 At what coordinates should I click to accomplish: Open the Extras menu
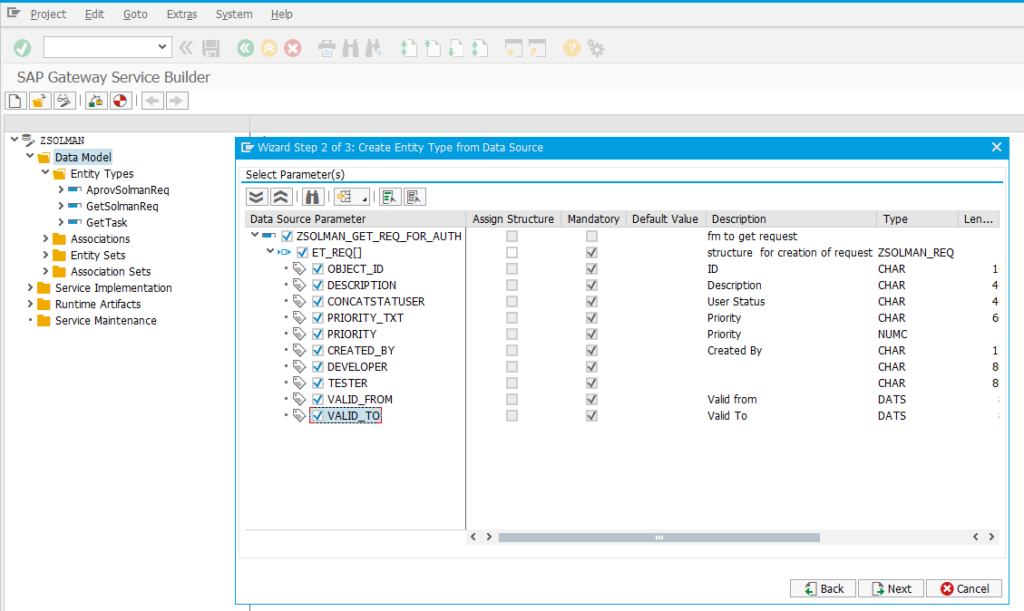pyautogui.click(x=182, y=14)
